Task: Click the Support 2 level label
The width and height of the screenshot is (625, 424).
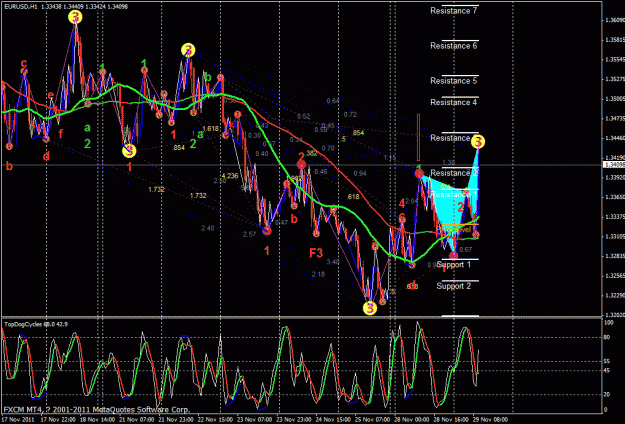Action: point(454,286)
